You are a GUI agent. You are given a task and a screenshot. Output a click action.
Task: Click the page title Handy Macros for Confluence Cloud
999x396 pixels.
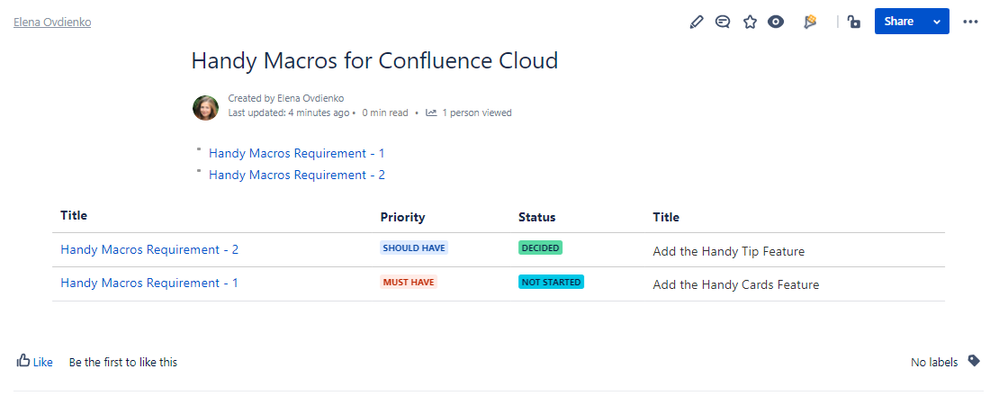(x=375, y=61)
